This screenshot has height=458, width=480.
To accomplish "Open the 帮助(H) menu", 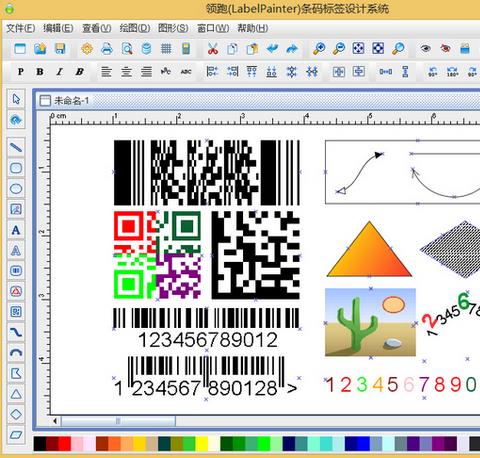I will click(253, 28).
